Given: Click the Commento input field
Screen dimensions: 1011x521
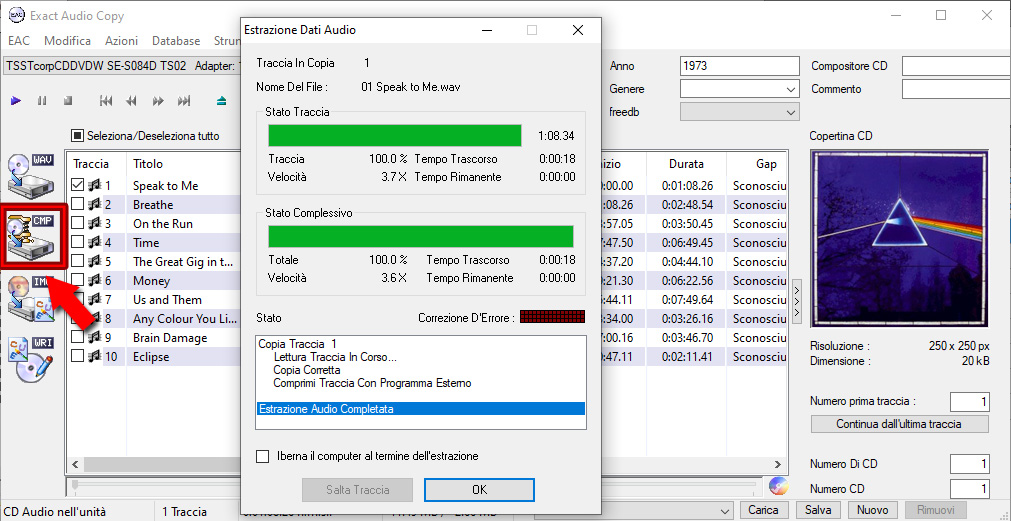Looking at the screenshot, I should point(956,89).
